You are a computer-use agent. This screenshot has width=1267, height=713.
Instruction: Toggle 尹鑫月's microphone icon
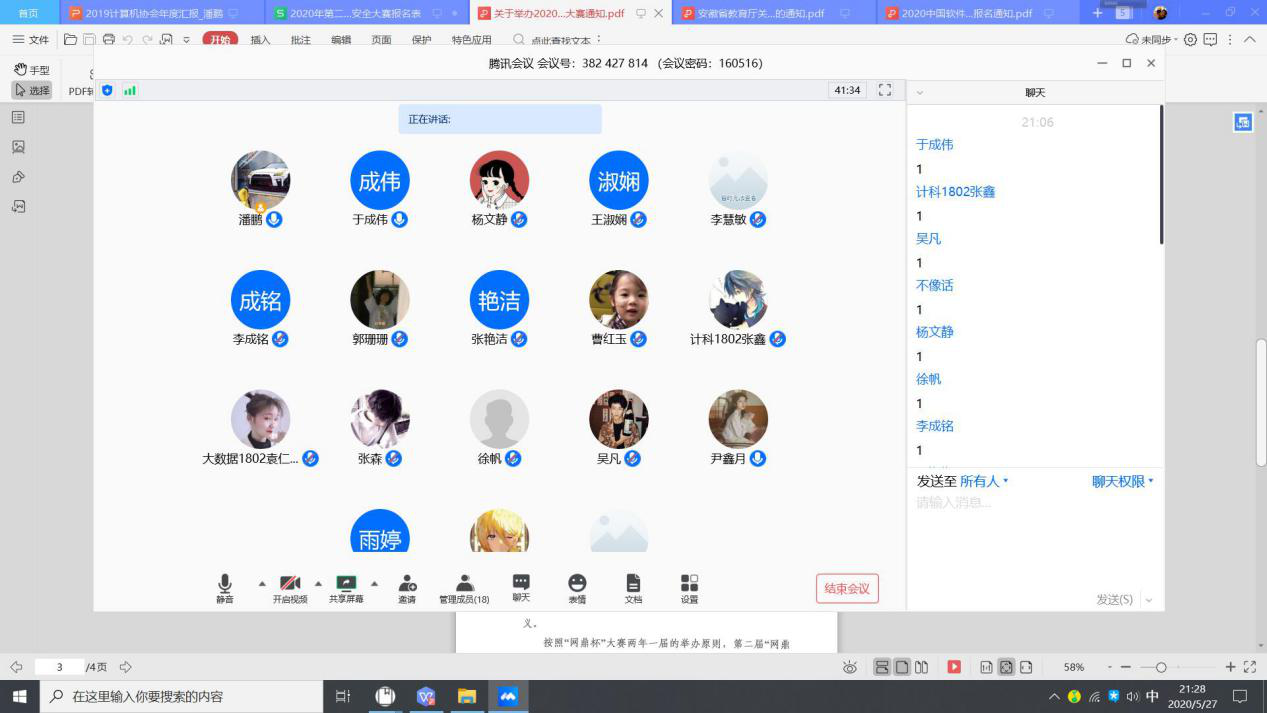pos(758,458)
